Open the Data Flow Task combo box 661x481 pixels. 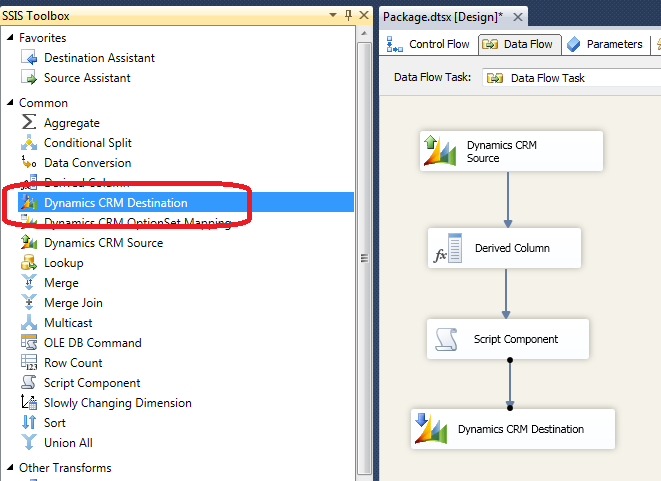(572, 78)
